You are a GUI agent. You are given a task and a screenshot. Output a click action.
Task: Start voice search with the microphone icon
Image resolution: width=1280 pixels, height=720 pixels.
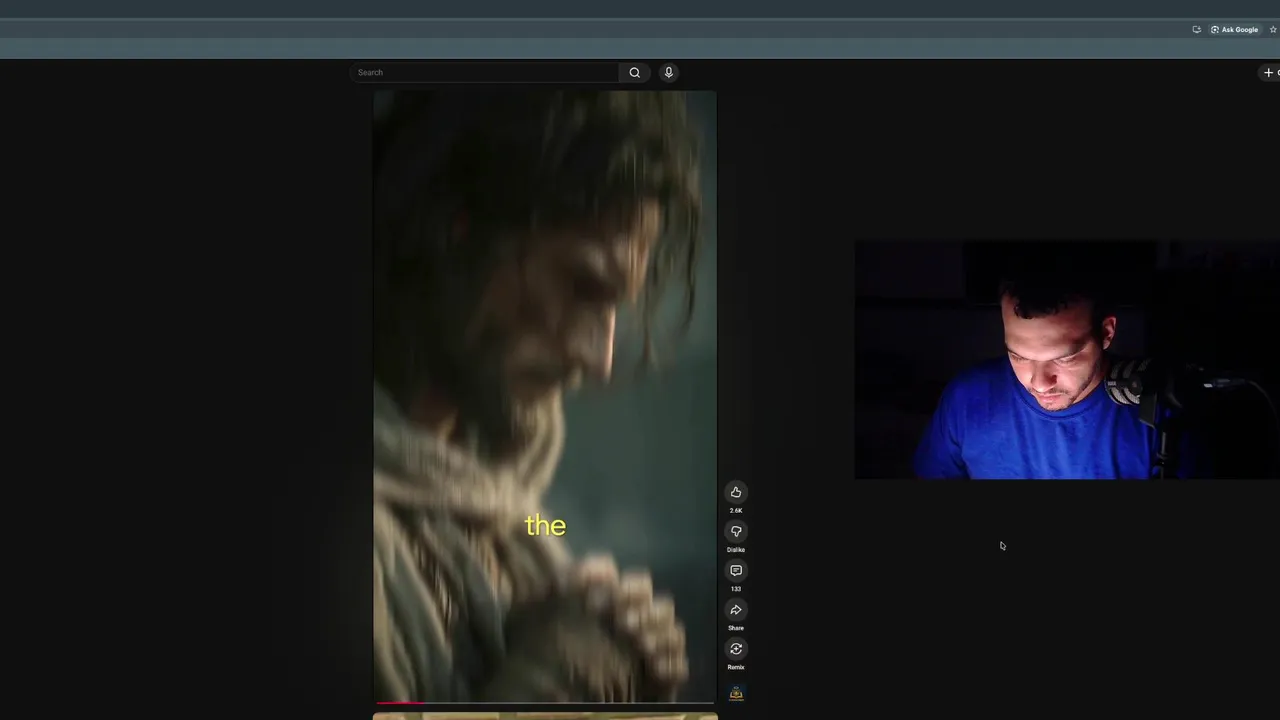pyautogui.click(x=669, y=72)
